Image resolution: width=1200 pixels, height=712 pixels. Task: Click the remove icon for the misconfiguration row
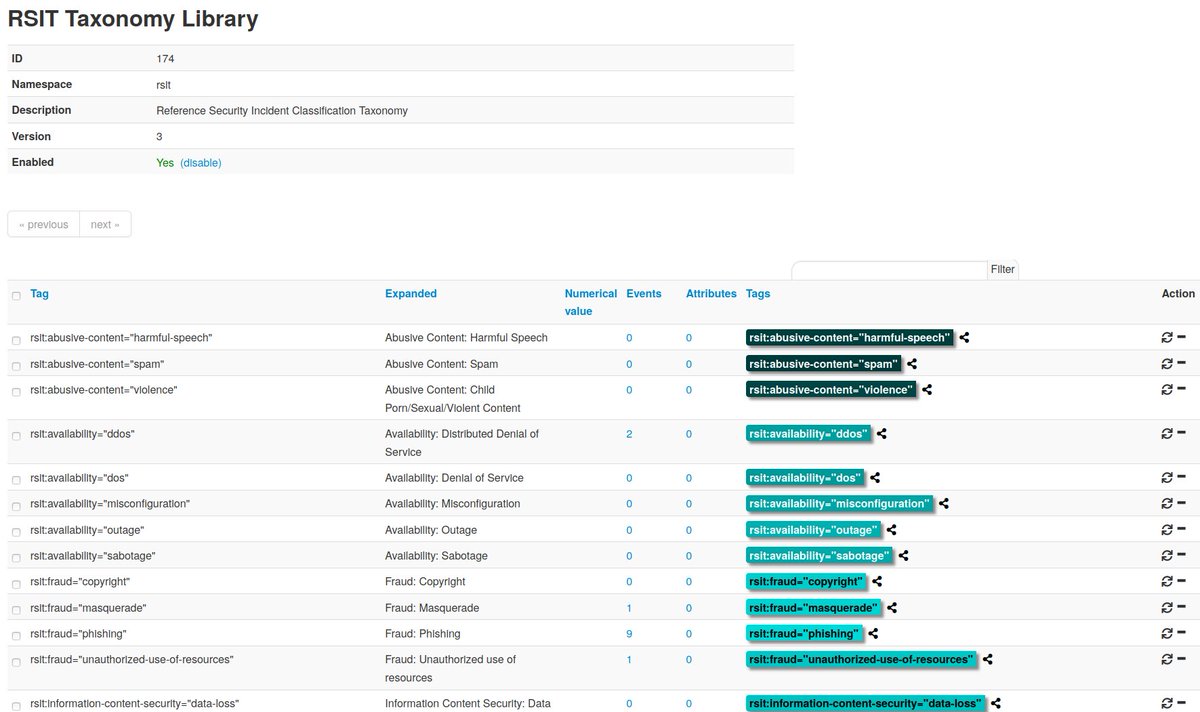(1183, 503)
